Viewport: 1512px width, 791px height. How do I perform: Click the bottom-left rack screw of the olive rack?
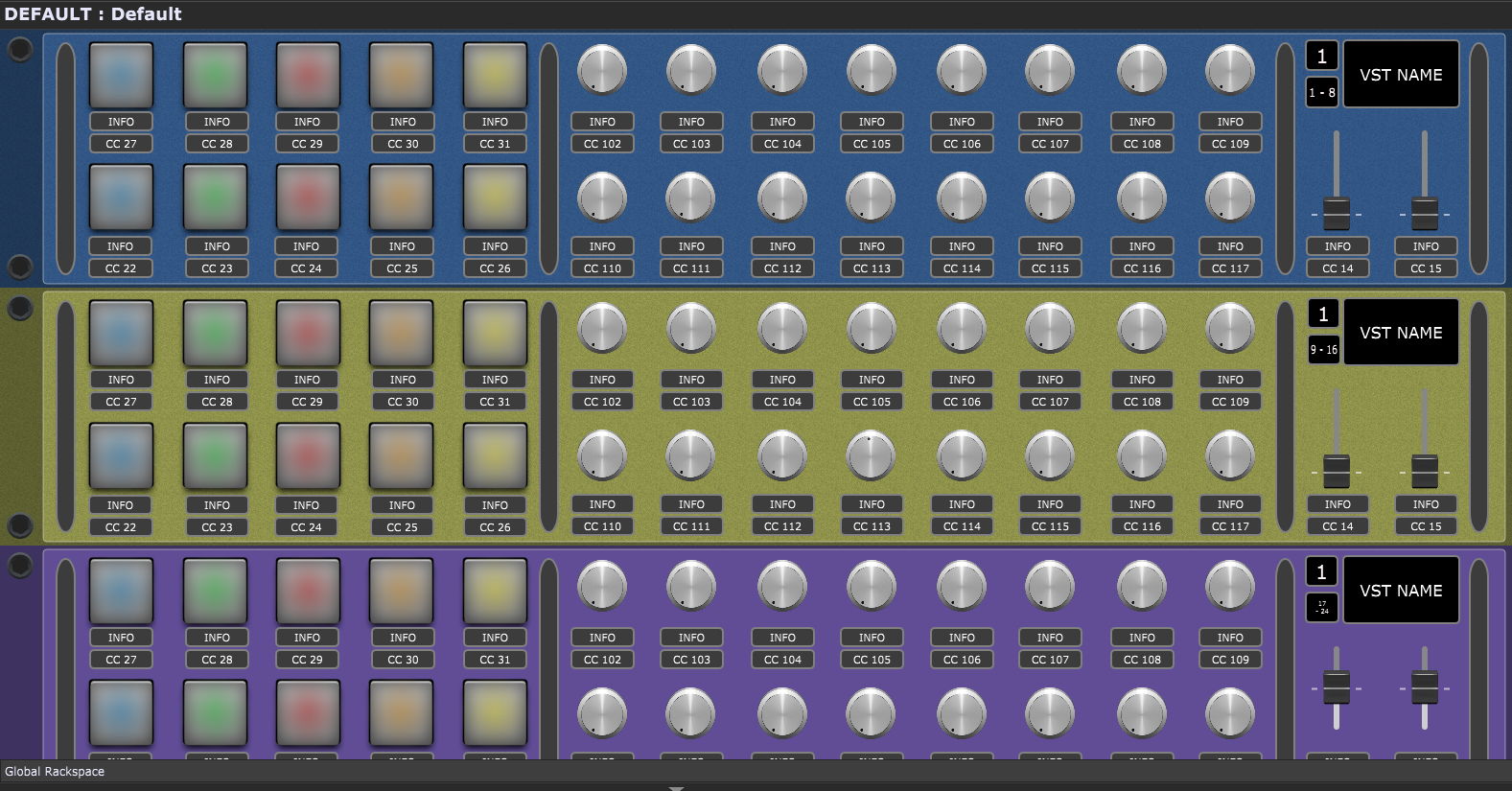tap(19, 525)
